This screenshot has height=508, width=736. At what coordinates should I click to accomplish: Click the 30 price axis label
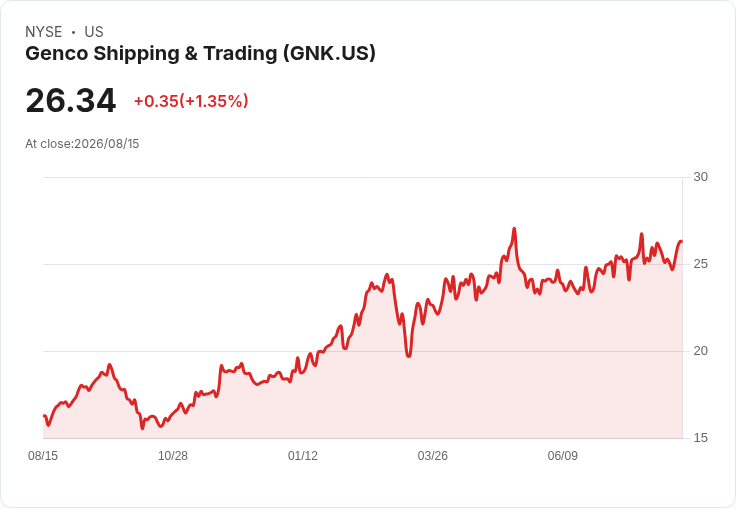[701, 177]
